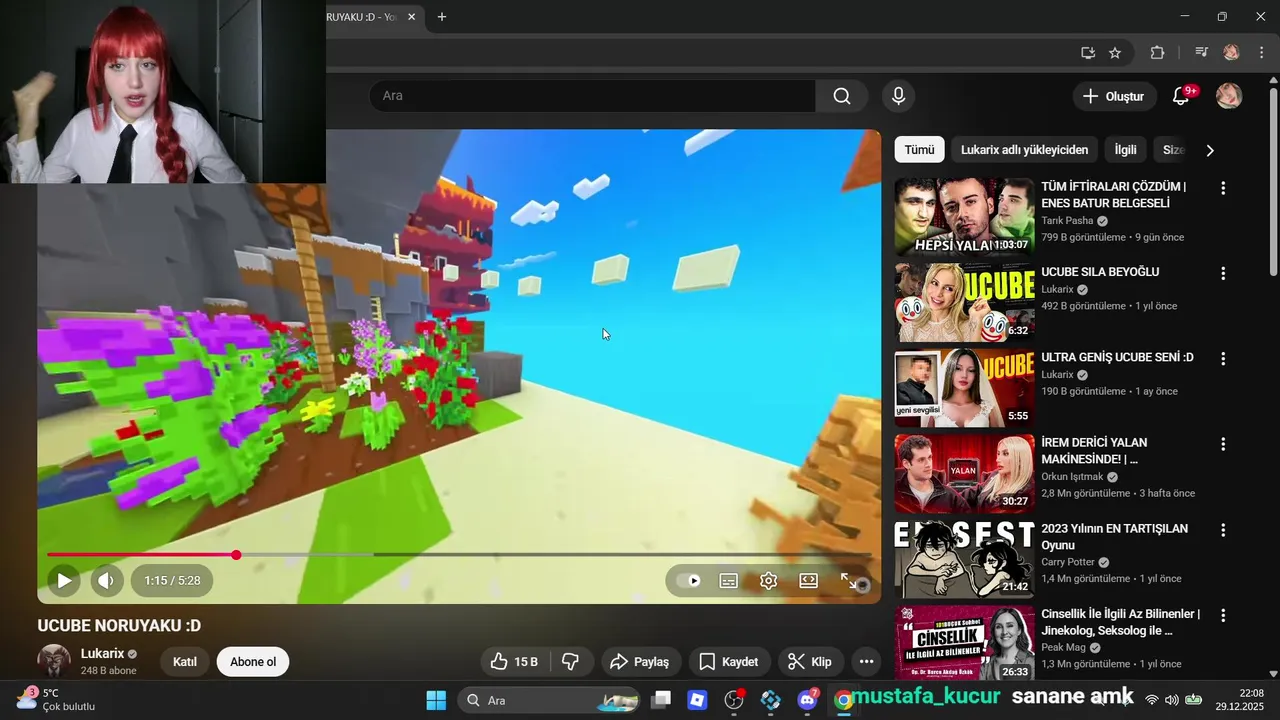Mute the video volume icon
The width and height of the screenshot is (1280, 720).
coord(106,580)
